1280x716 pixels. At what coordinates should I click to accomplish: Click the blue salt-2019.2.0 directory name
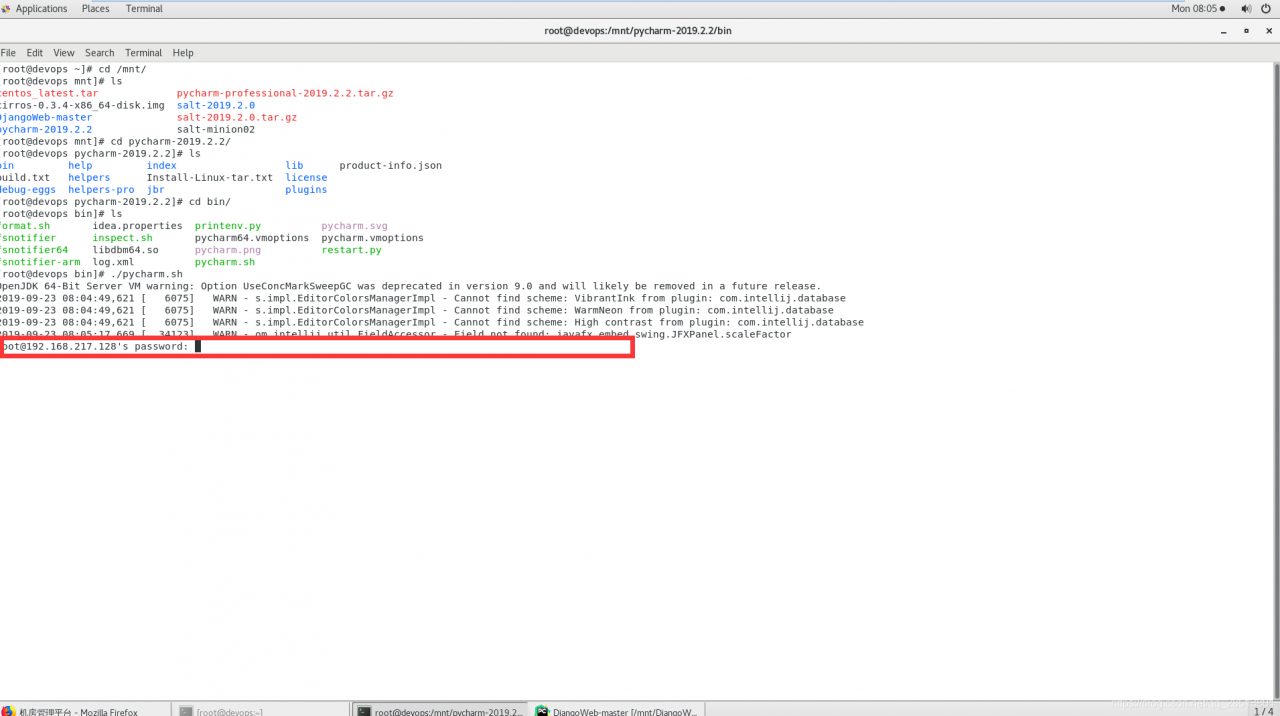(216, 105)
